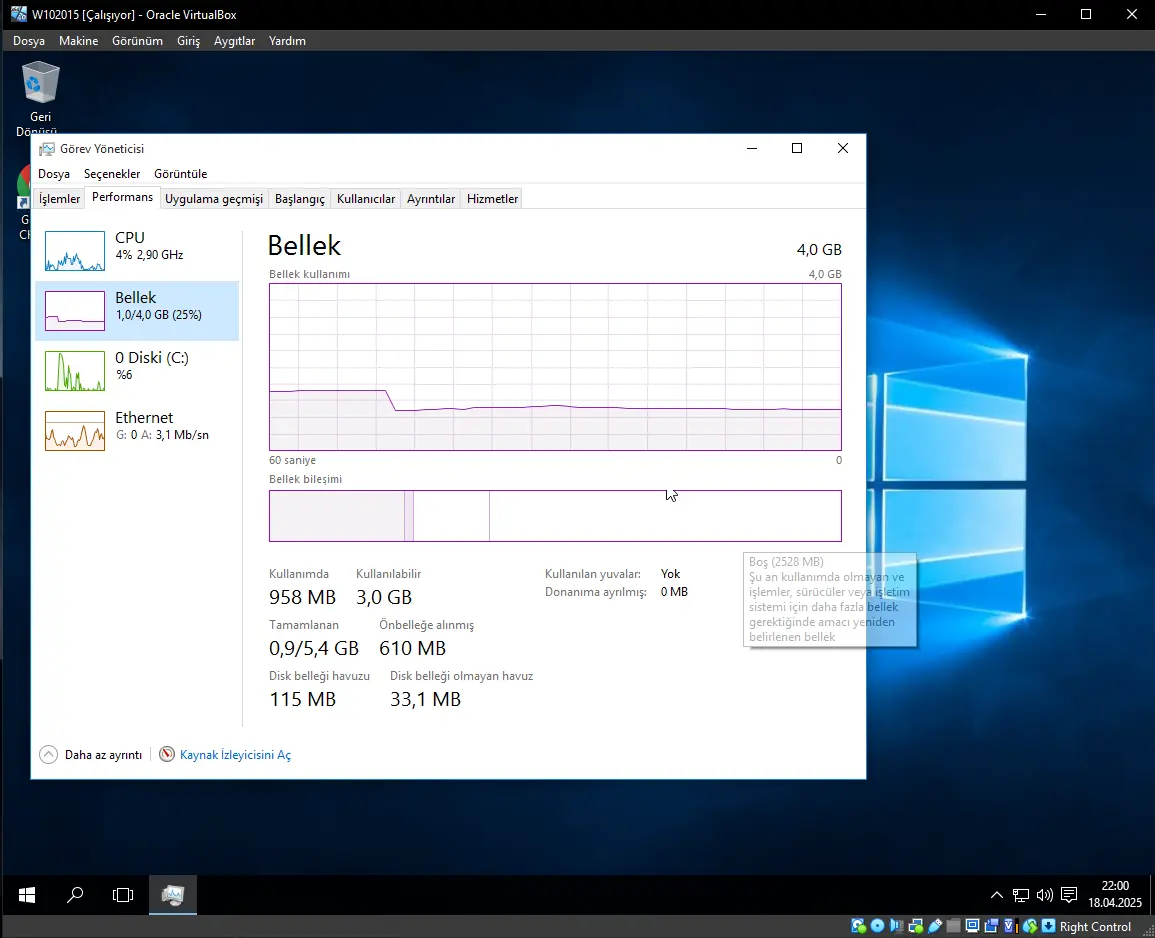The height and width of the screenshot is (938, 1155).
Task: Click Task Manager title bar icon
Action: [x=46, y=149]
